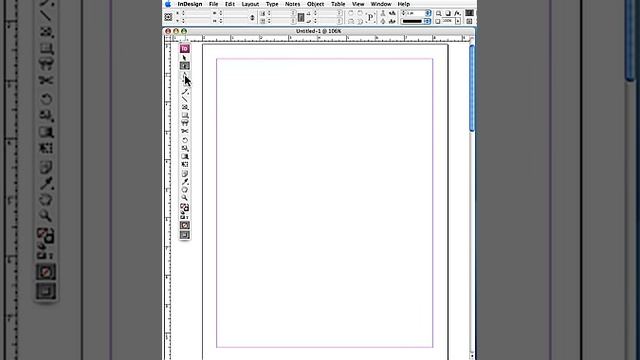Click the magnifier icon in control panel
Image resolution: width=640 pixels, height=360 pixels.
coord(439,13)
